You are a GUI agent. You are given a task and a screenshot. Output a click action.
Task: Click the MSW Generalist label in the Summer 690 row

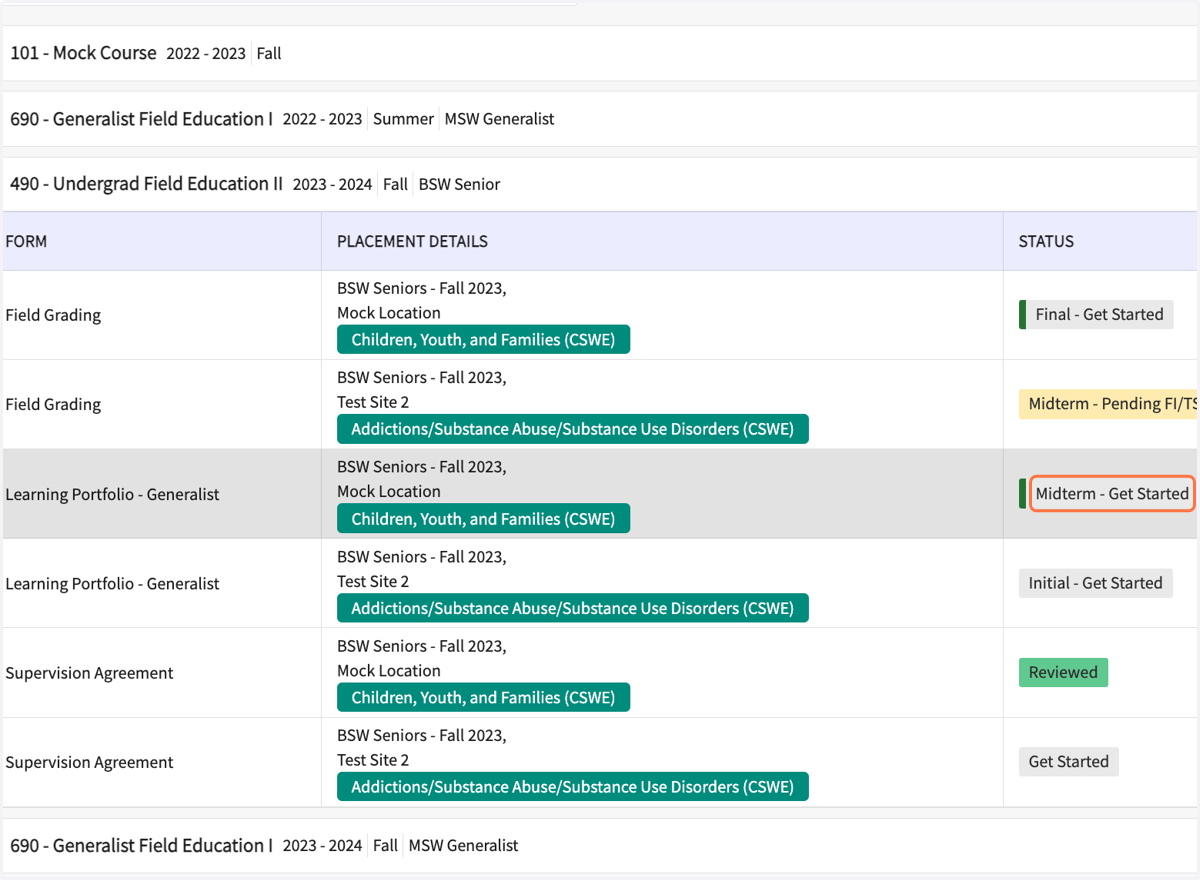point(499,119)
